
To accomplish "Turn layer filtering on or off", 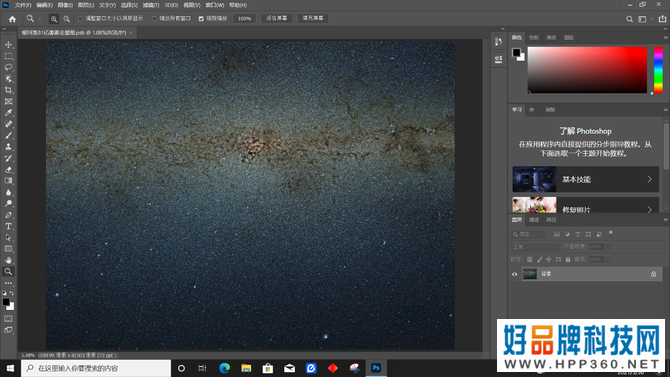I will pos(611,233).
